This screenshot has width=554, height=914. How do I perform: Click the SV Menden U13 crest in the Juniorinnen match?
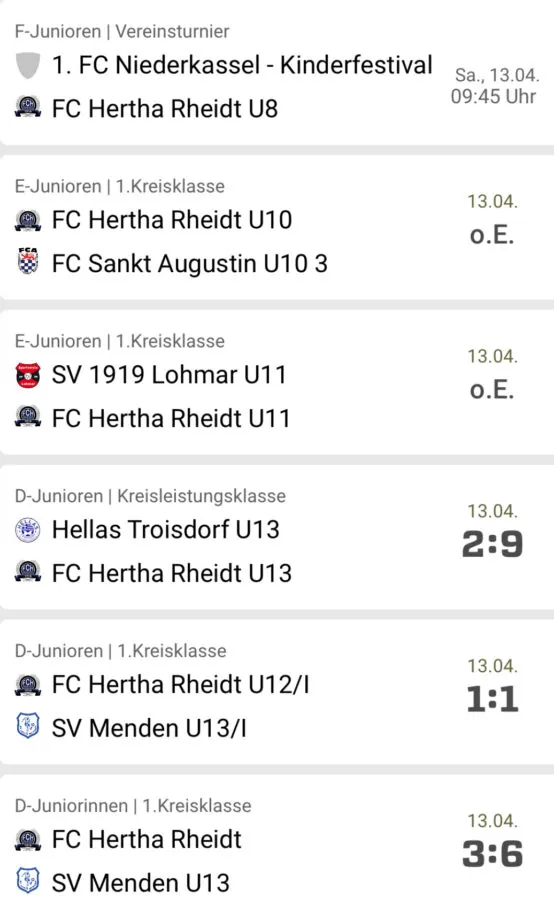coord(27,881)
